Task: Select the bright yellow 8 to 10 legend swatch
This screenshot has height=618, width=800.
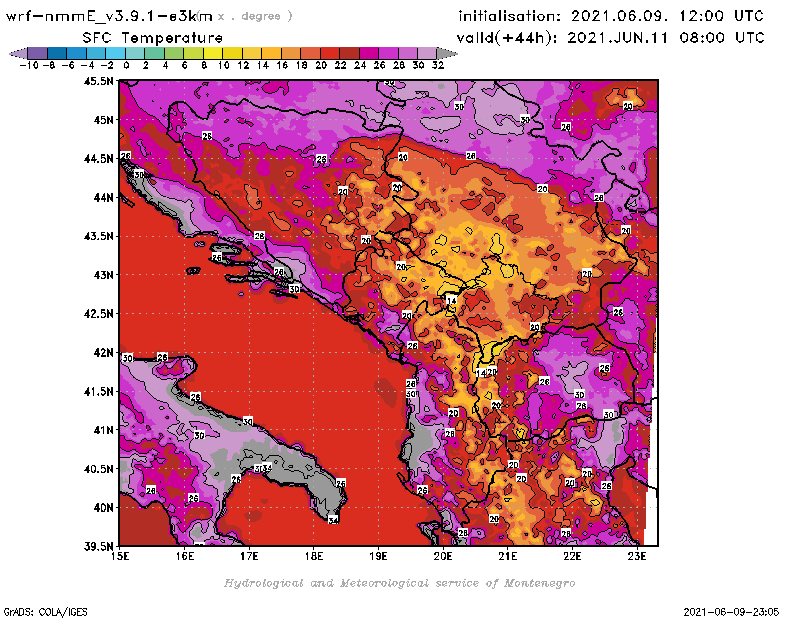Action: pyautogui.click(x=213, y=53)
